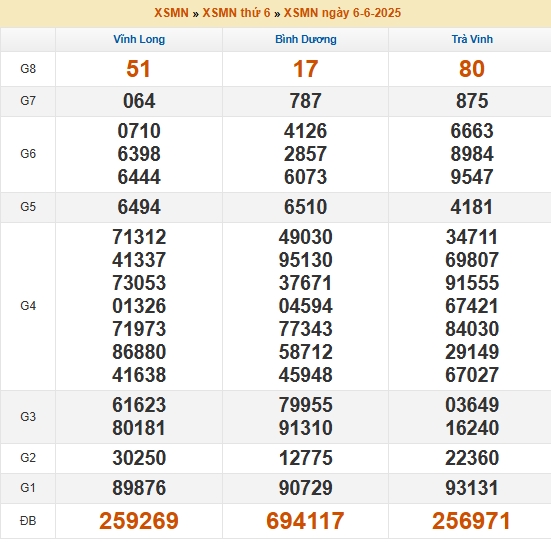Click G2 number 12775
This screenshot has height=542, width=551.
click(306, 458)
